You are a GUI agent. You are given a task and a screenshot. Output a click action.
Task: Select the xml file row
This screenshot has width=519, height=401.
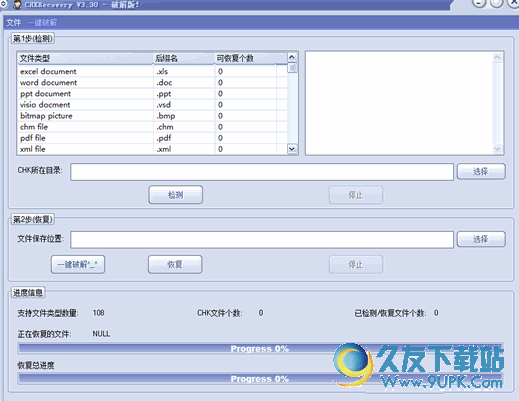tap(152, 149)
